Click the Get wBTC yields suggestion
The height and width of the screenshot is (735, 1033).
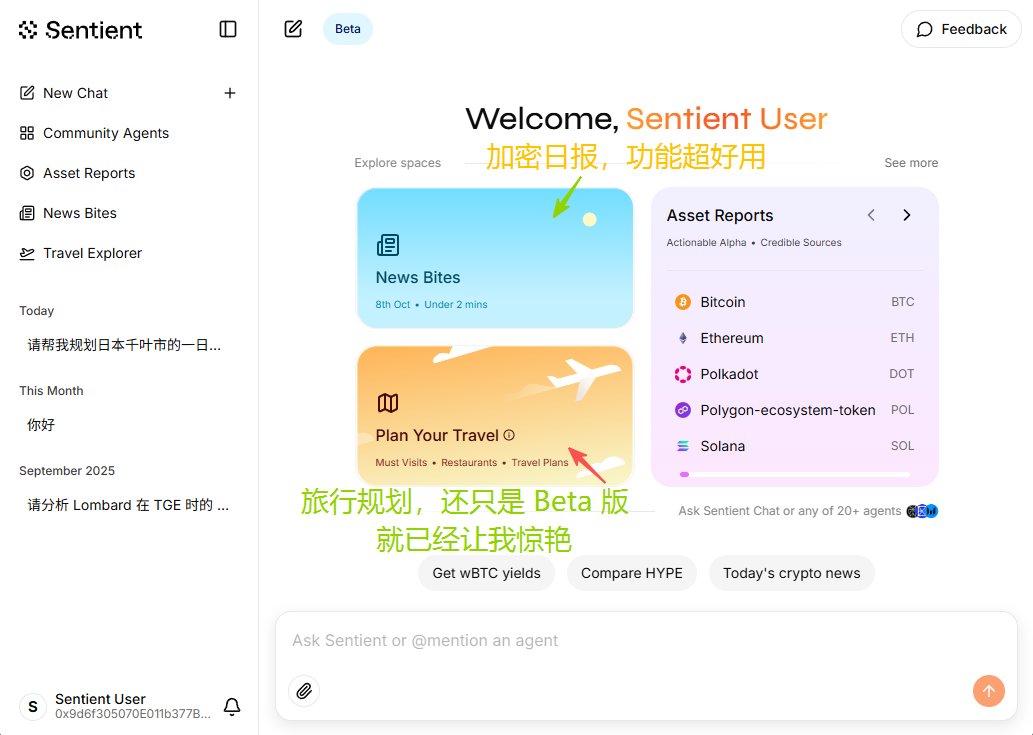pos(486,573)
